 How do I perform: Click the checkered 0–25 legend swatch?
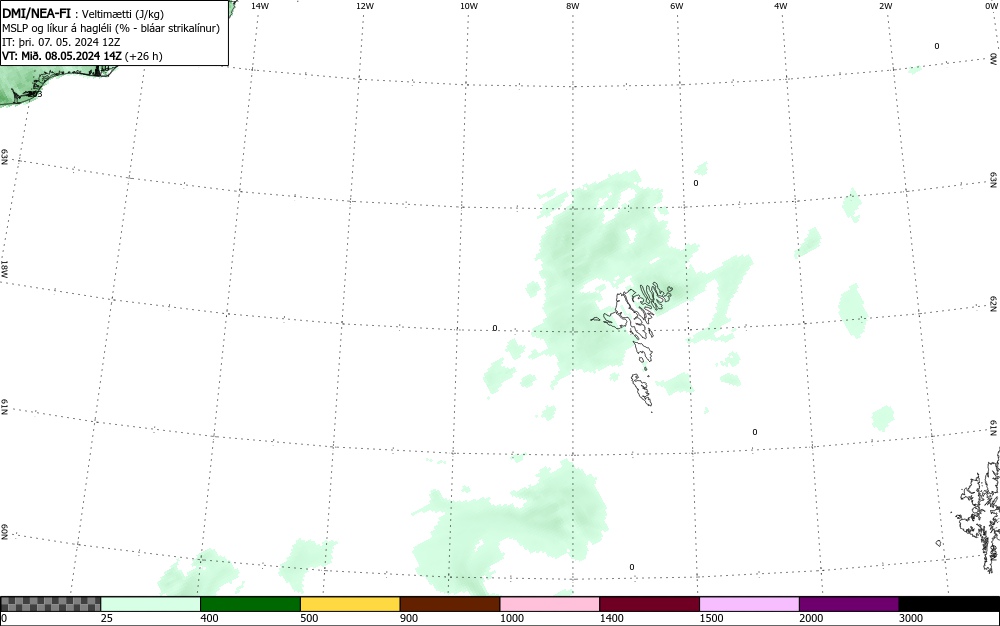point(50,604)
